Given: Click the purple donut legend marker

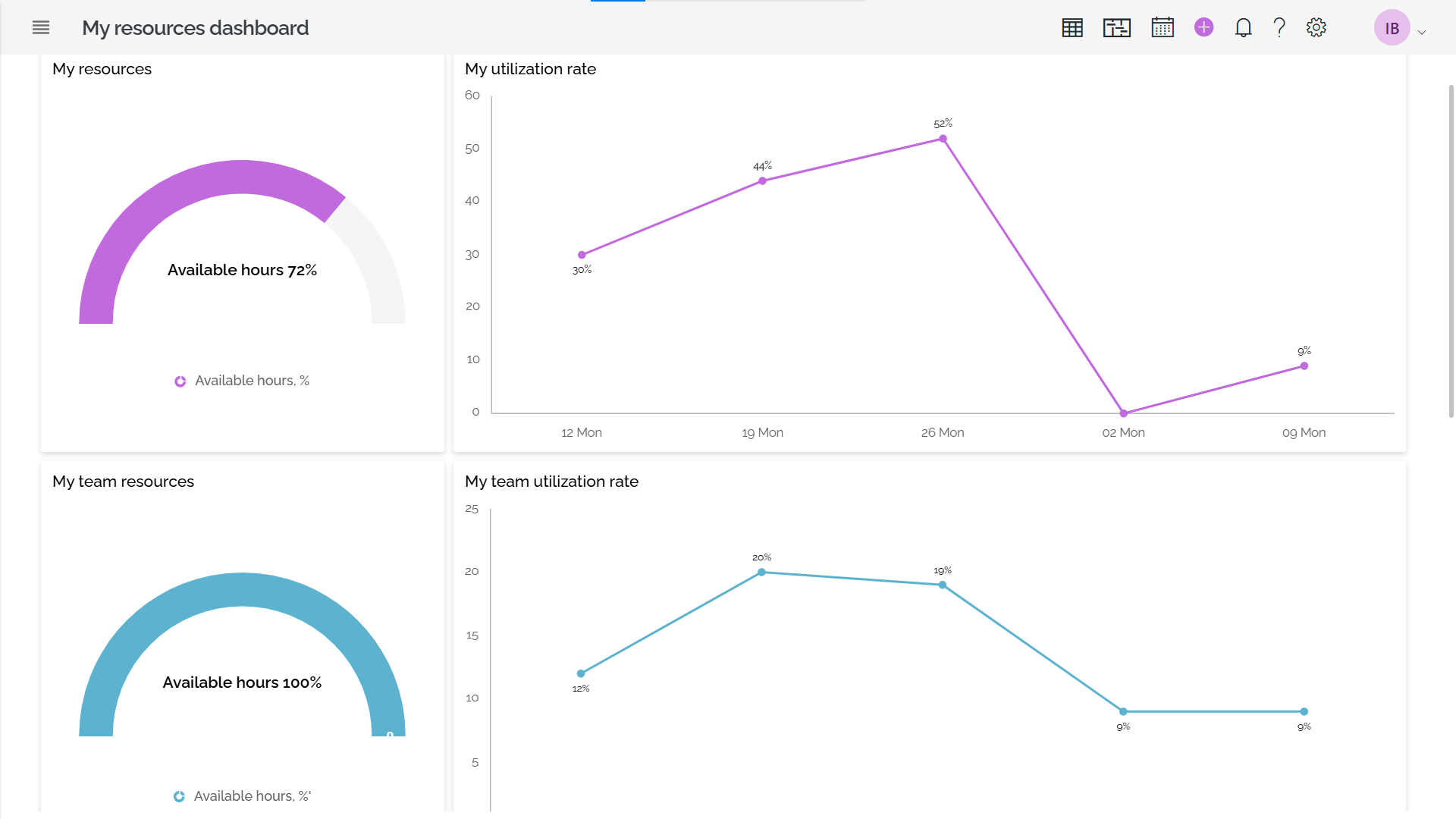Looking at the screenshot, I should [x=180, y=381].
